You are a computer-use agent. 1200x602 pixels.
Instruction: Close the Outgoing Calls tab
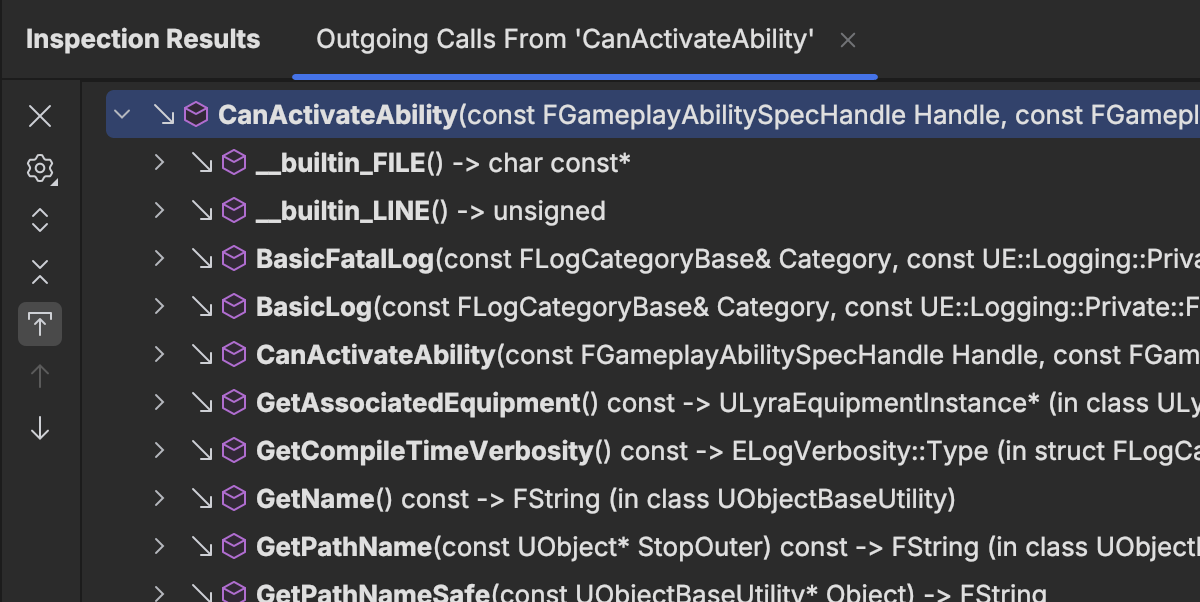[x=848, y=41]
